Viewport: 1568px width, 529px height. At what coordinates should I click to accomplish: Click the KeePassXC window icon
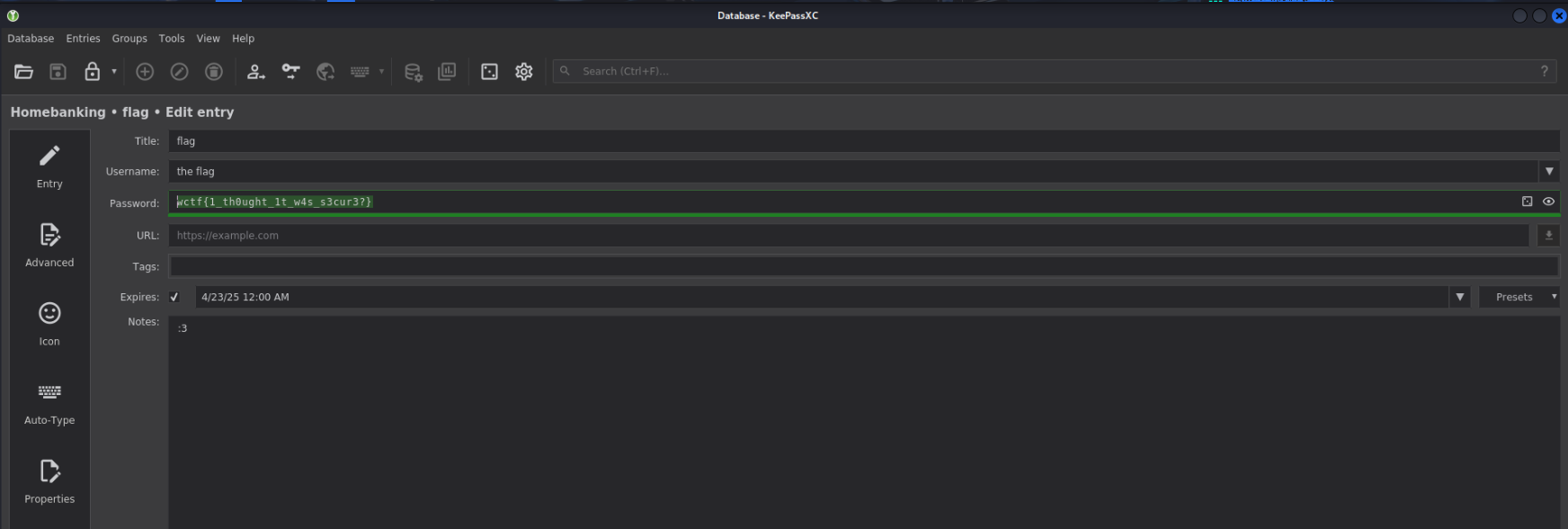[13, 15]
